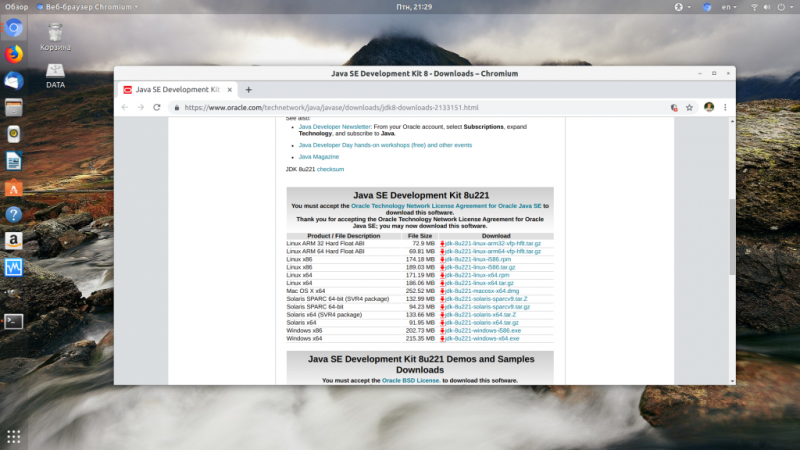Download jdk-8u221-linux-i586.tar.gz
The width and height of the screenshot is (800, 450).
coord(480,267)
